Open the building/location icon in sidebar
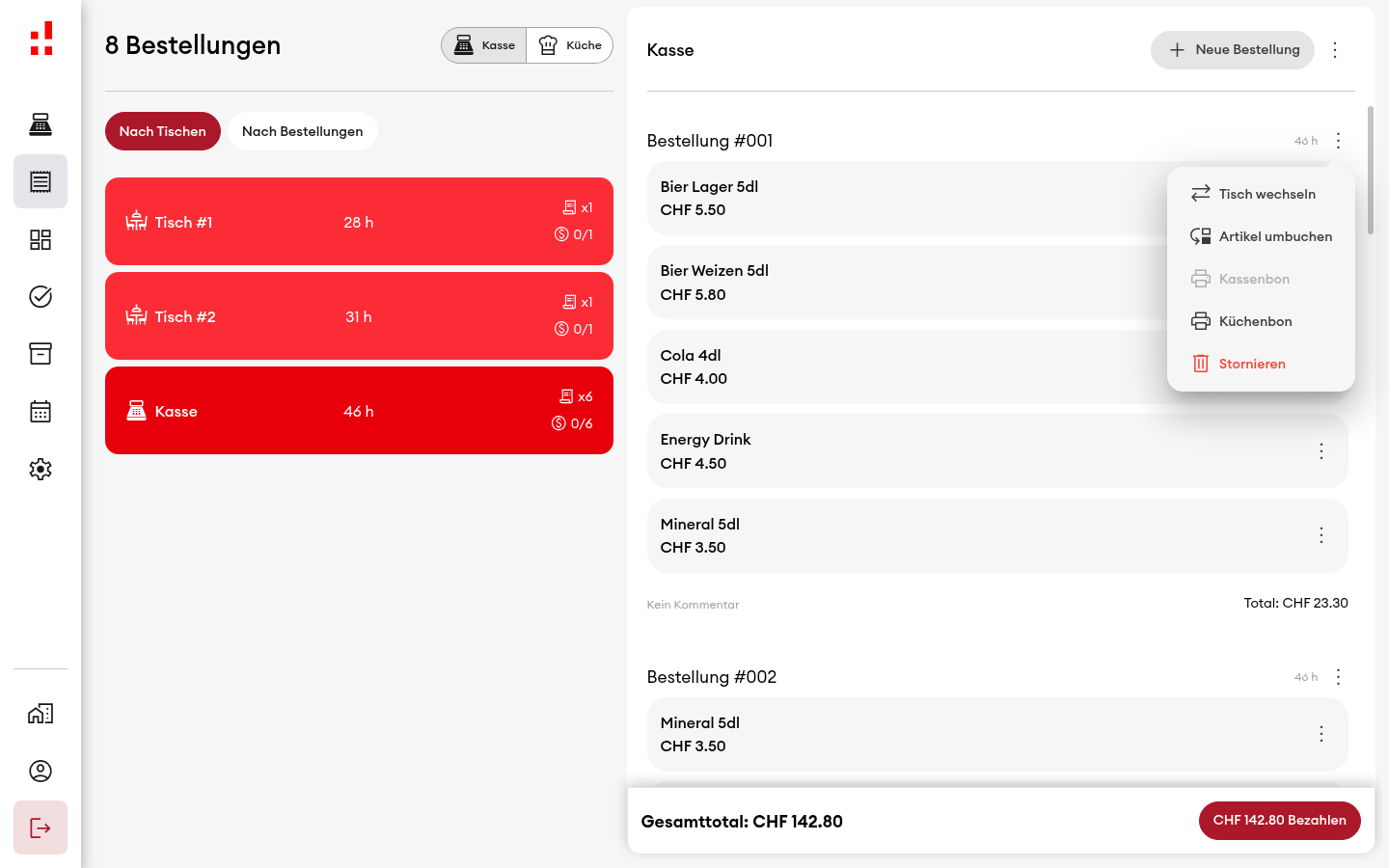The image size is (1389, 868). click(x=41, y=714)
